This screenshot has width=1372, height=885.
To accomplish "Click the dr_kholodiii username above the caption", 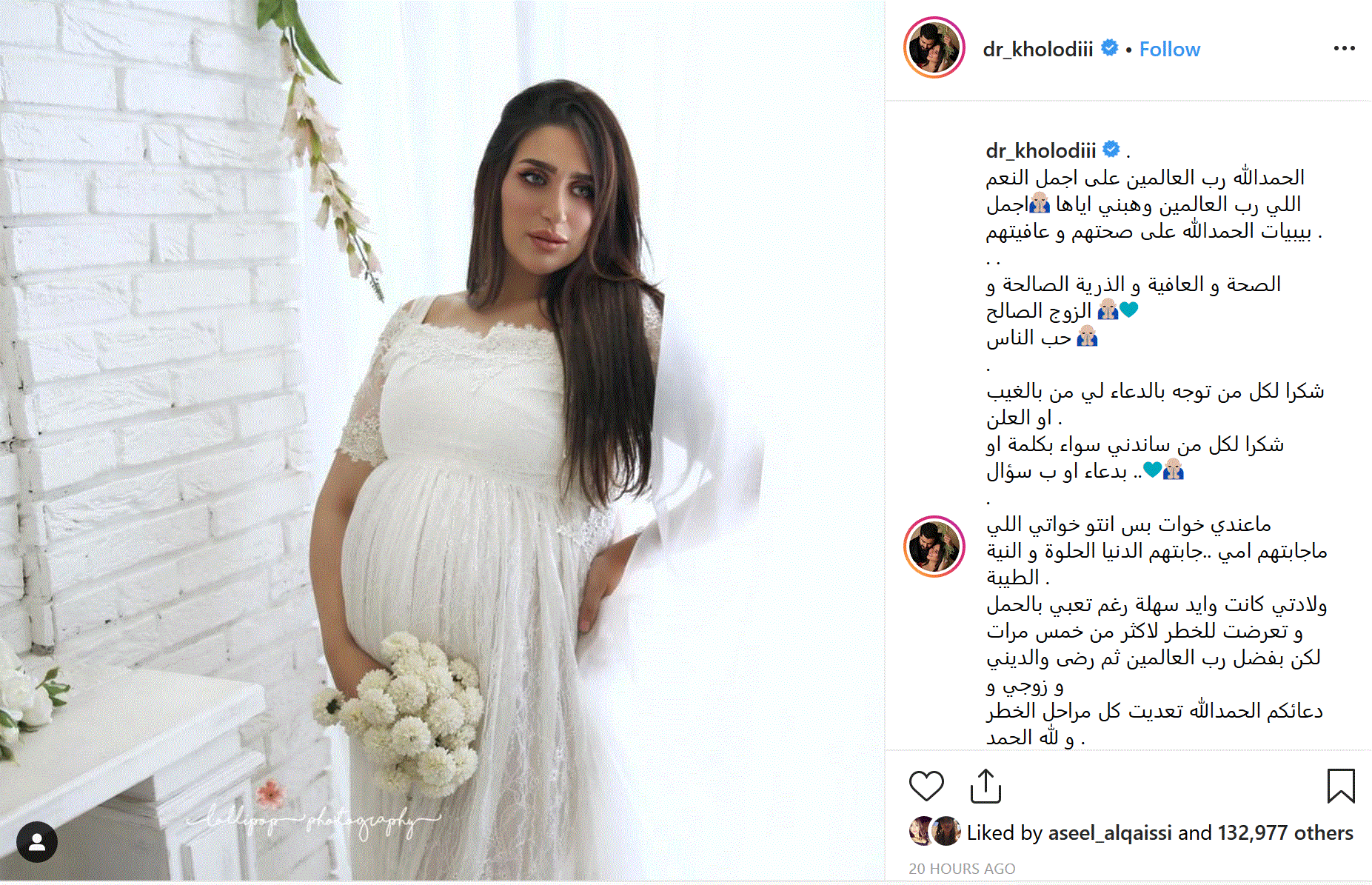I will [x=1040, y=150].
